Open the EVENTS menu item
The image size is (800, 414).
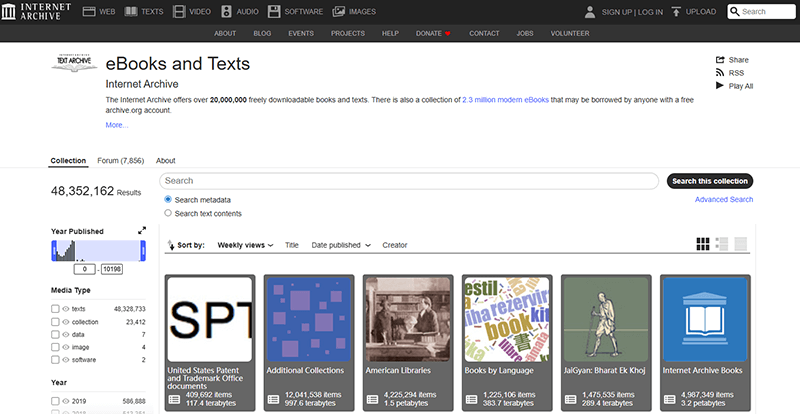click(x=301, y=33)
